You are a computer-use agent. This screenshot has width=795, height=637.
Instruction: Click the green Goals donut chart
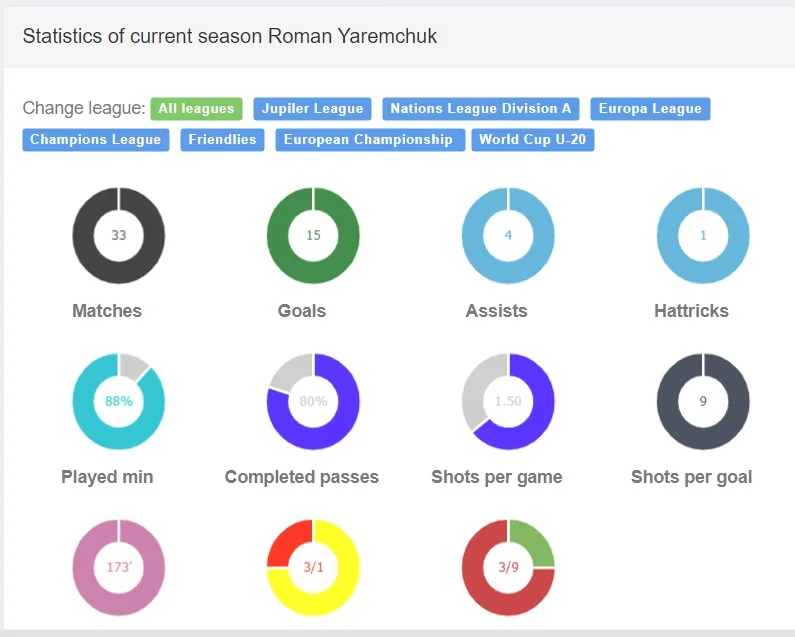[313, 236]
